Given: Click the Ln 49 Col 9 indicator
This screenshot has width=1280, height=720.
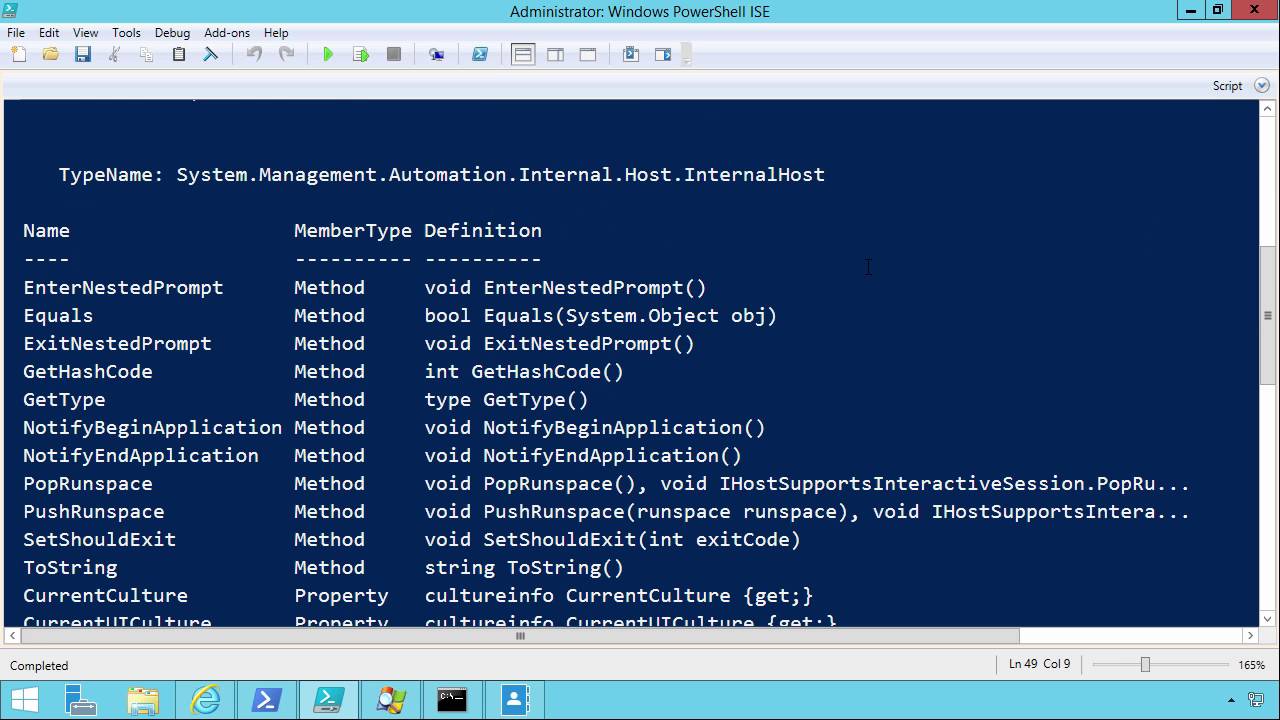Looking at the screenshot, I should coord(1040,665).
